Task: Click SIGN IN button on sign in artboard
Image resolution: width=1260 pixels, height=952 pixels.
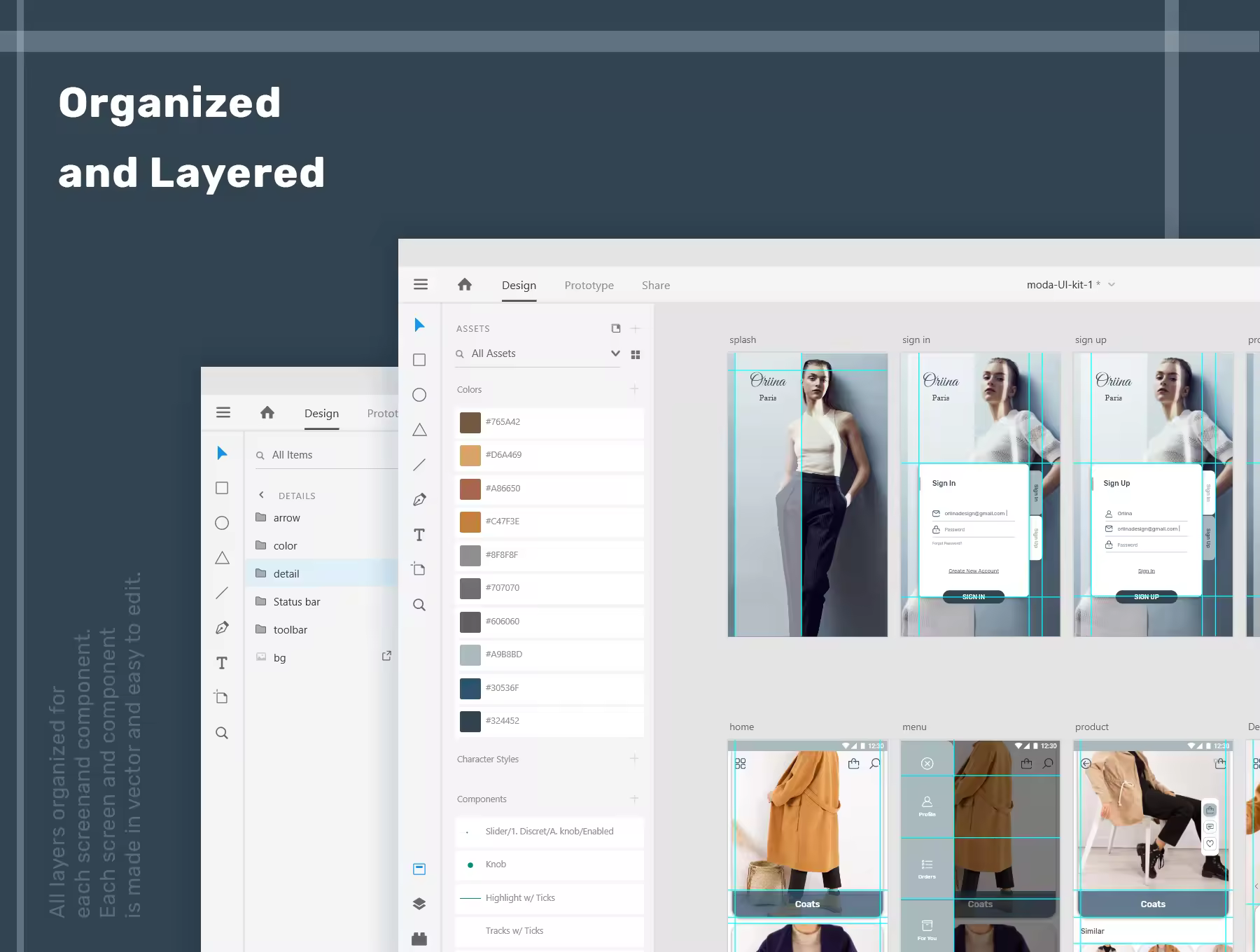Action: tap(974, 596)
